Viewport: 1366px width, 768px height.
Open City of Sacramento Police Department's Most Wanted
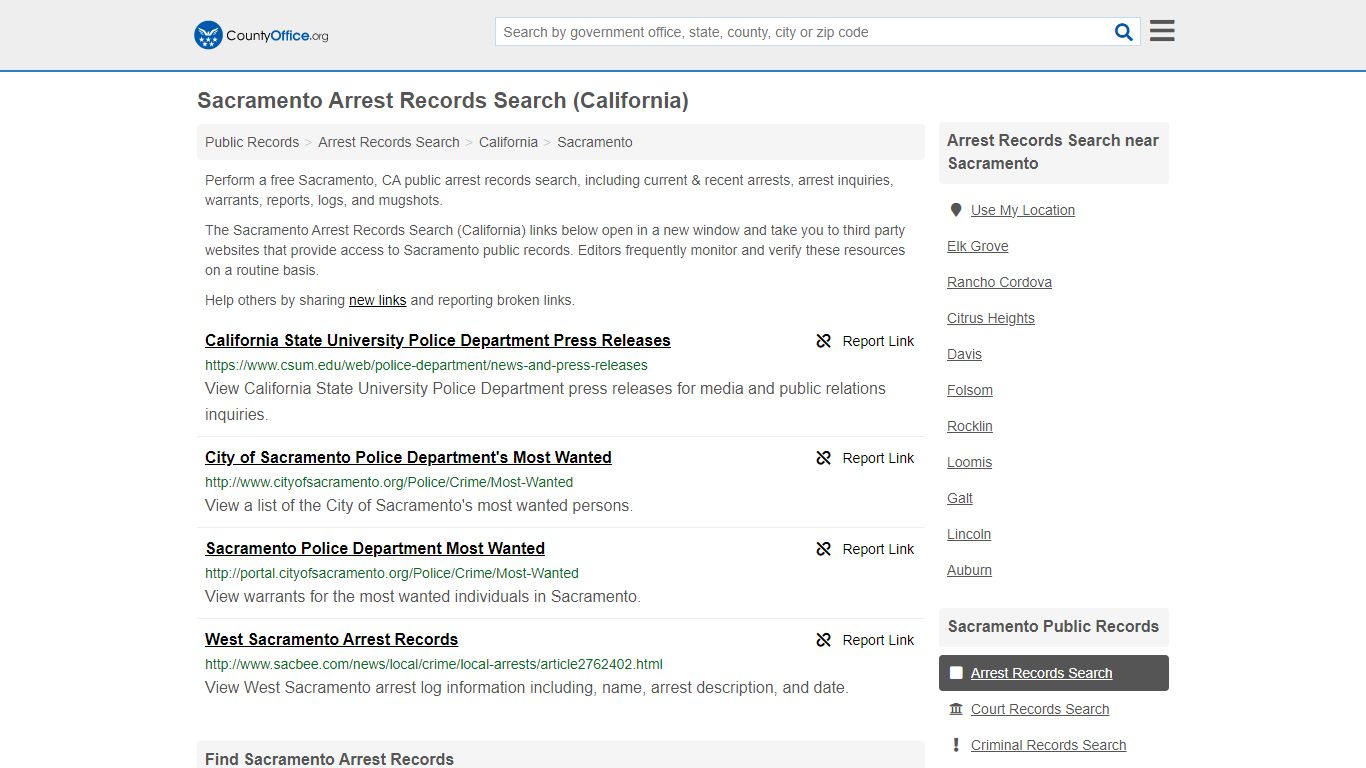408,457
